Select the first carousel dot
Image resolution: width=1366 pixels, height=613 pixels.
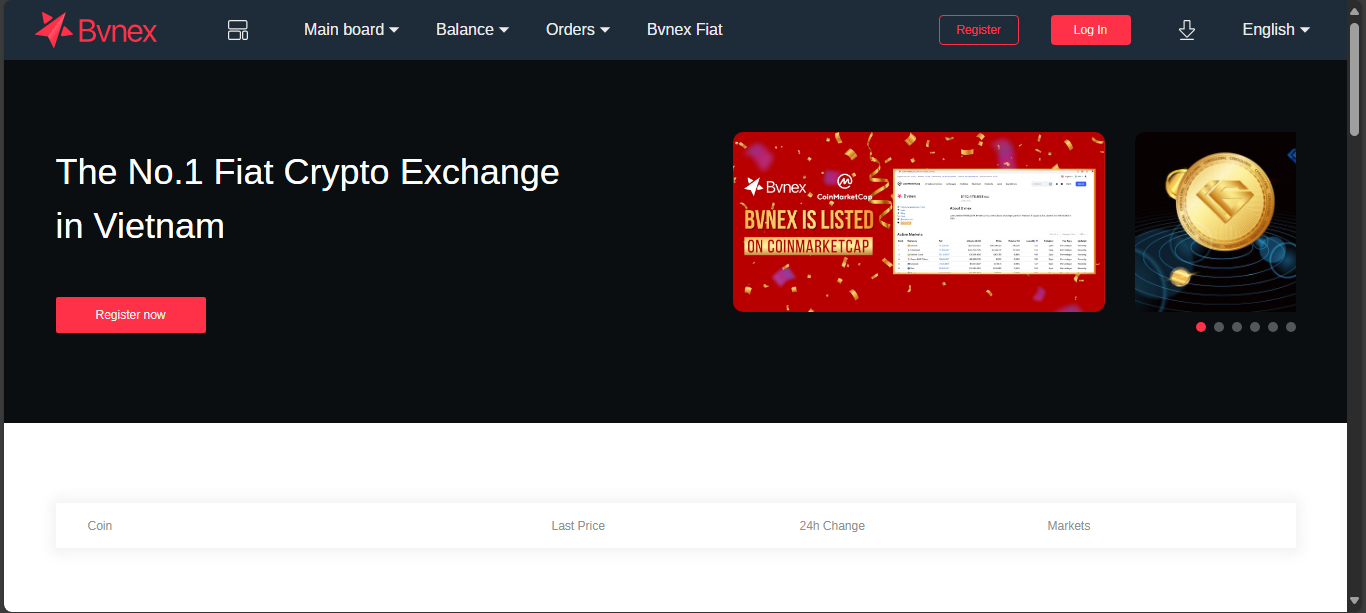click(1201, 327)
